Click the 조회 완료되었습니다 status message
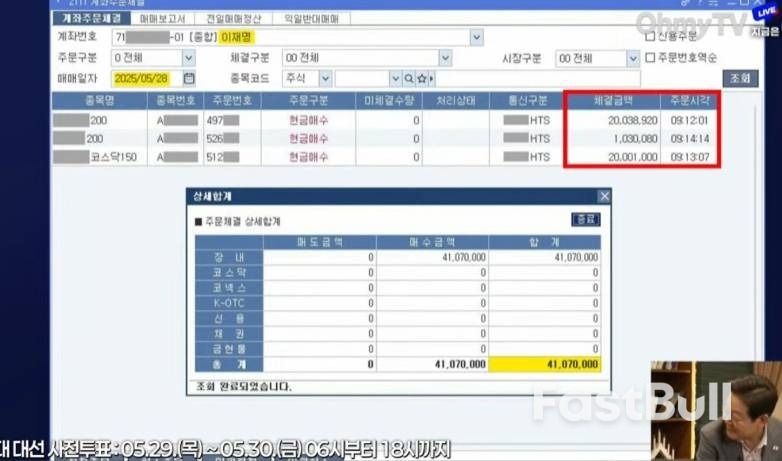The width and height of the screenshot is (782, 461). [244, 387]
